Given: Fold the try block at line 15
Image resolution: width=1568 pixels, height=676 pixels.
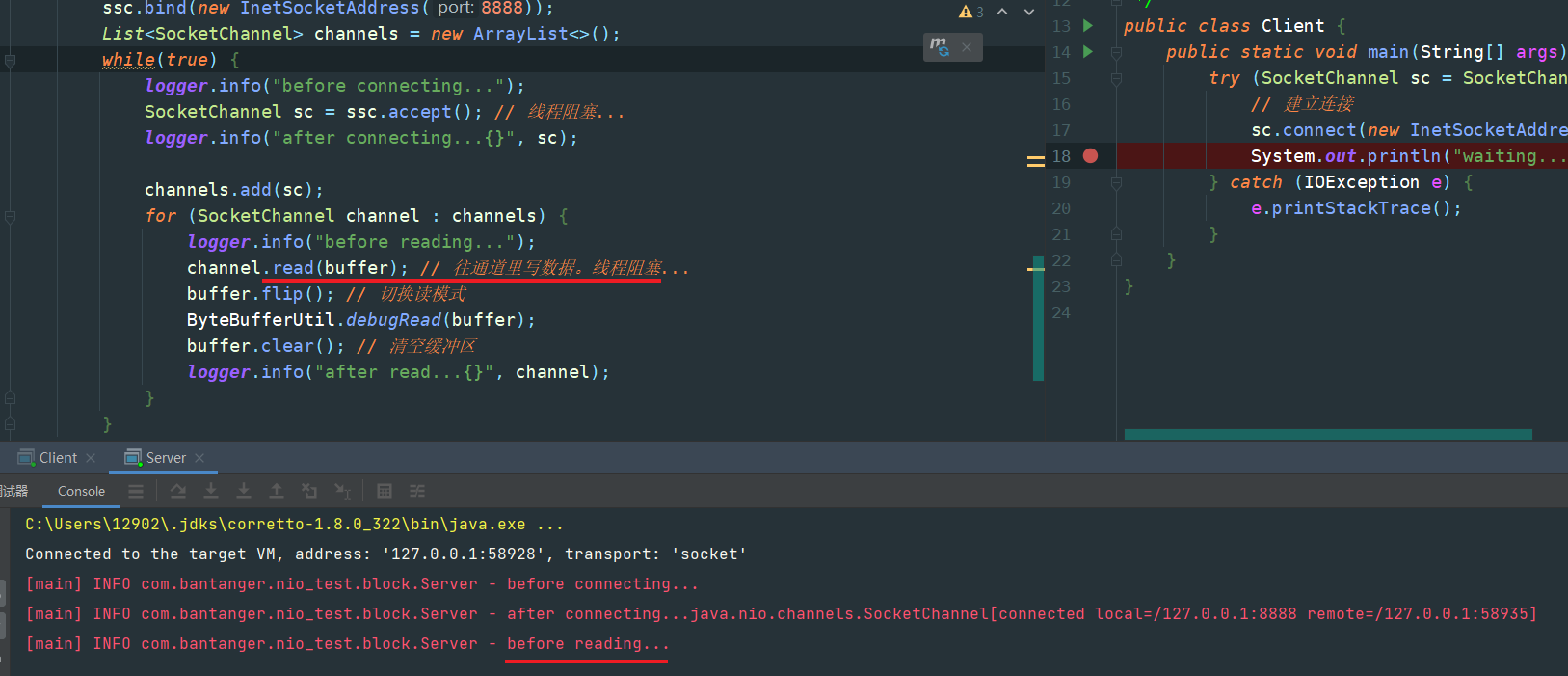Looking at the screenshot, I should [x=1116, y=79].
